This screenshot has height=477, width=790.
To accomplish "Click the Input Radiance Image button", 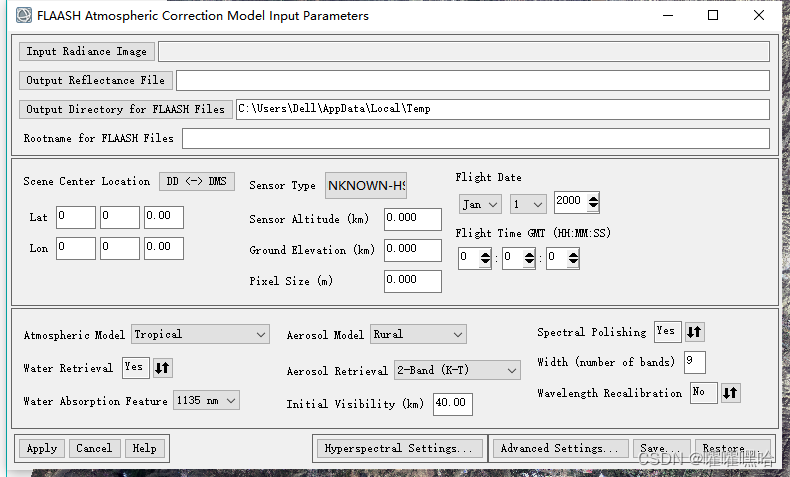I will [x=87, y=51].
